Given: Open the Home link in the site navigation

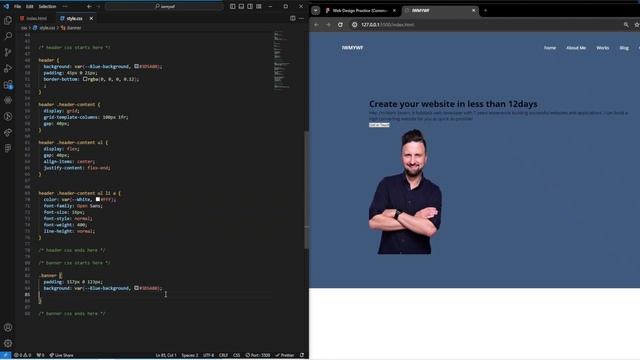Looking at the screenshot, I should 549,48.
